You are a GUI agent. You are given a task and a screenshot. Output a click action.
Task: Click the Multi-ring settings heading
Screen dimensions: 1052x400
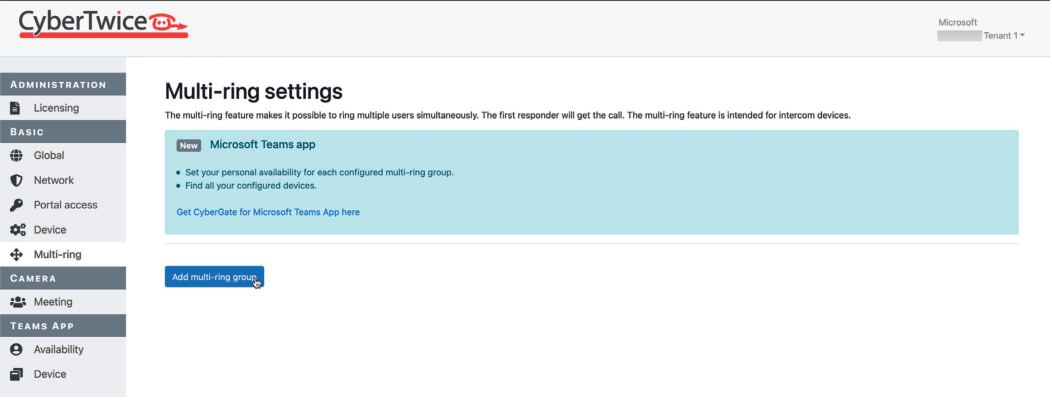coord(254,91)
